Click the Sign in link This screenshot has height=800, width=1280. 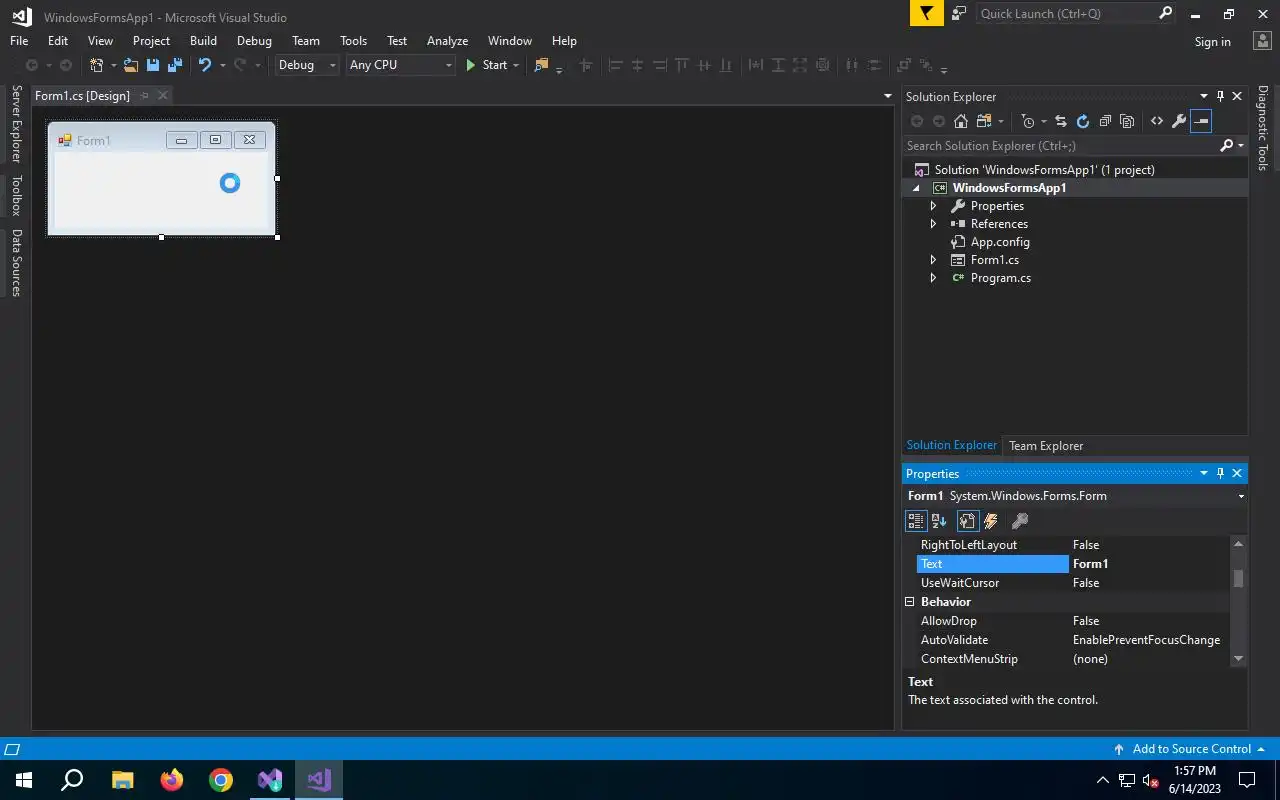[x=1212, y=42]
